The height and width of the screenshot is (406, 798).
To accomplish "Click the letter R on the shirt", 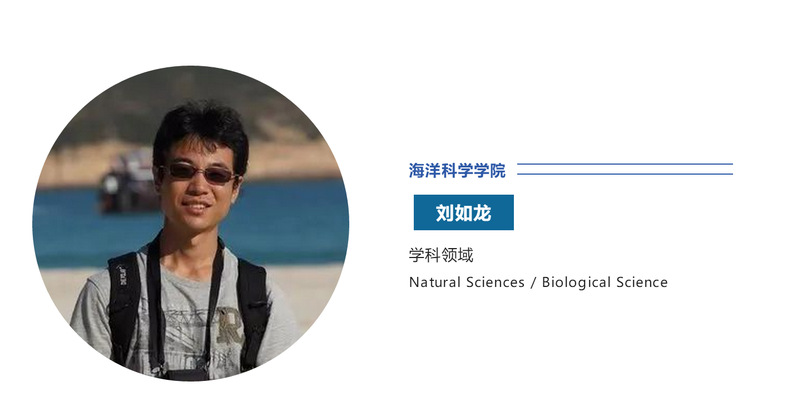I will coord(230,325).
